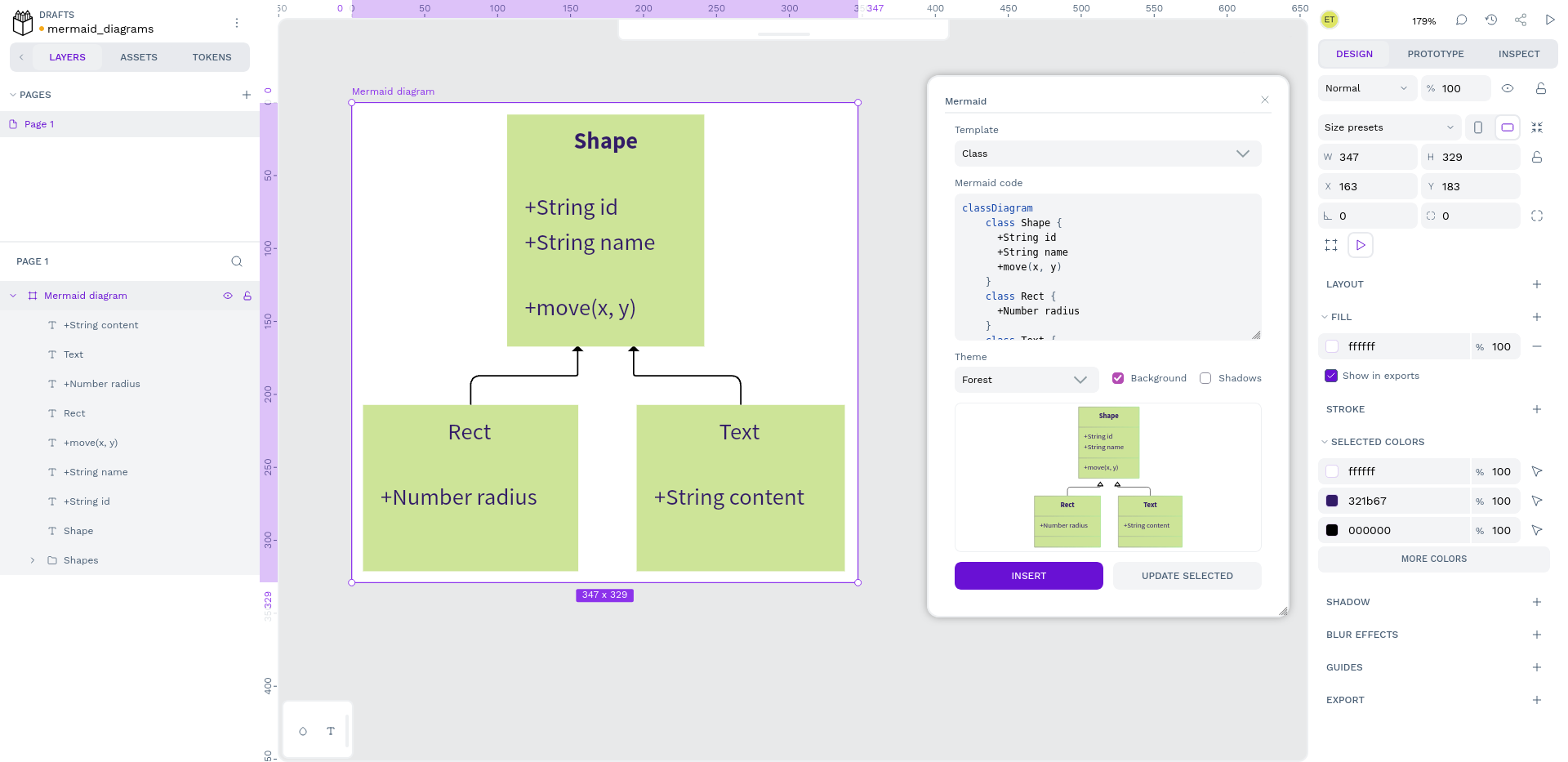Close the Mermaid plugin panel
This screenshot has width=1568, height=762.
1265,100
